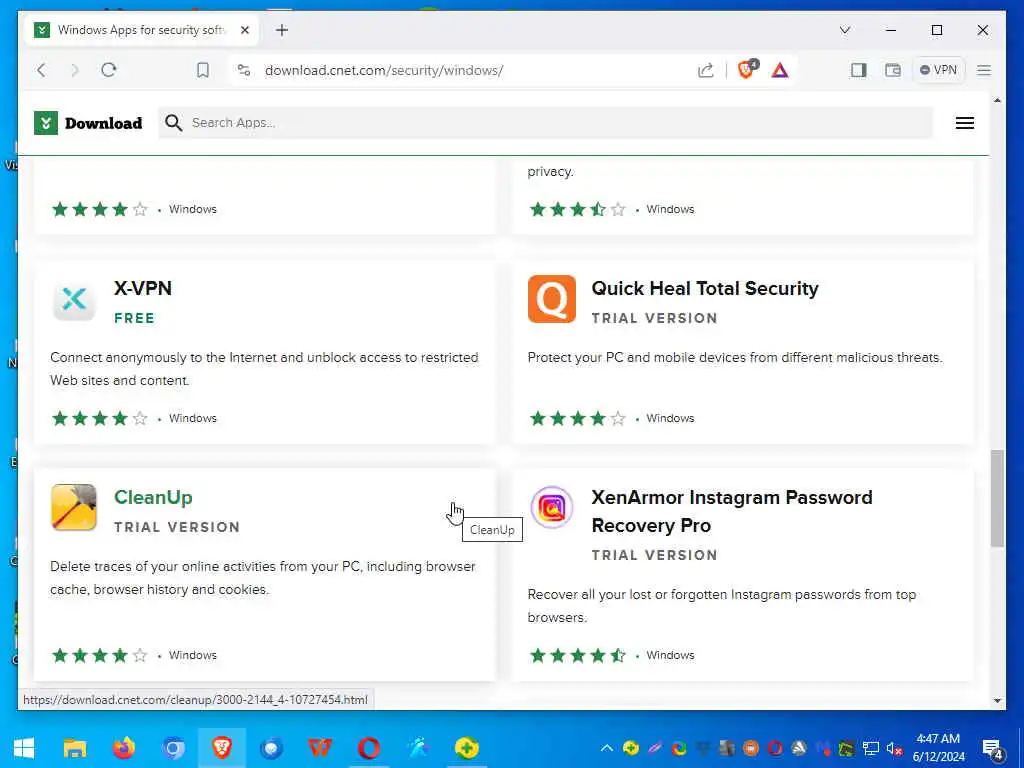The image size is (1024, 768).
Task: Click the CleanUp description text
Action: (263, 578)
